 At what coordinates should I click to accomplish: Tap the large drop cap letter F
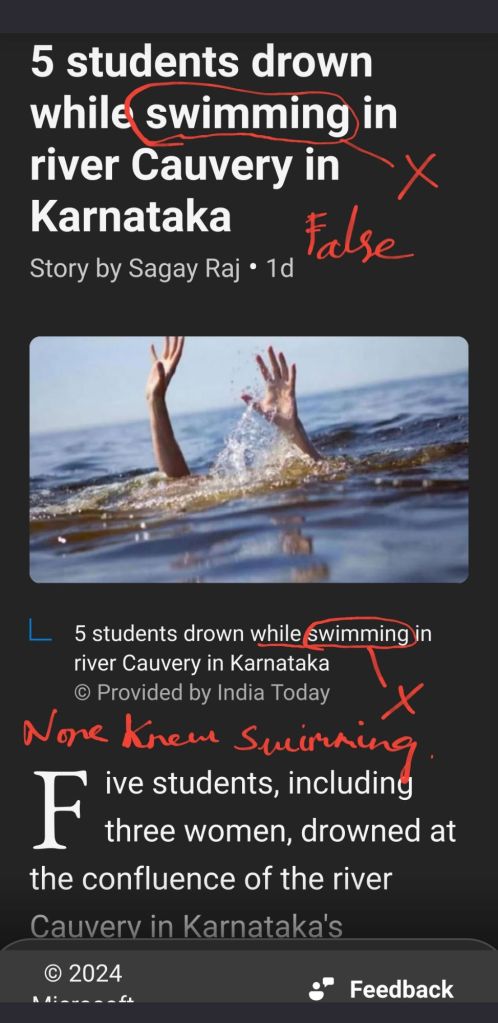point(60,810)
